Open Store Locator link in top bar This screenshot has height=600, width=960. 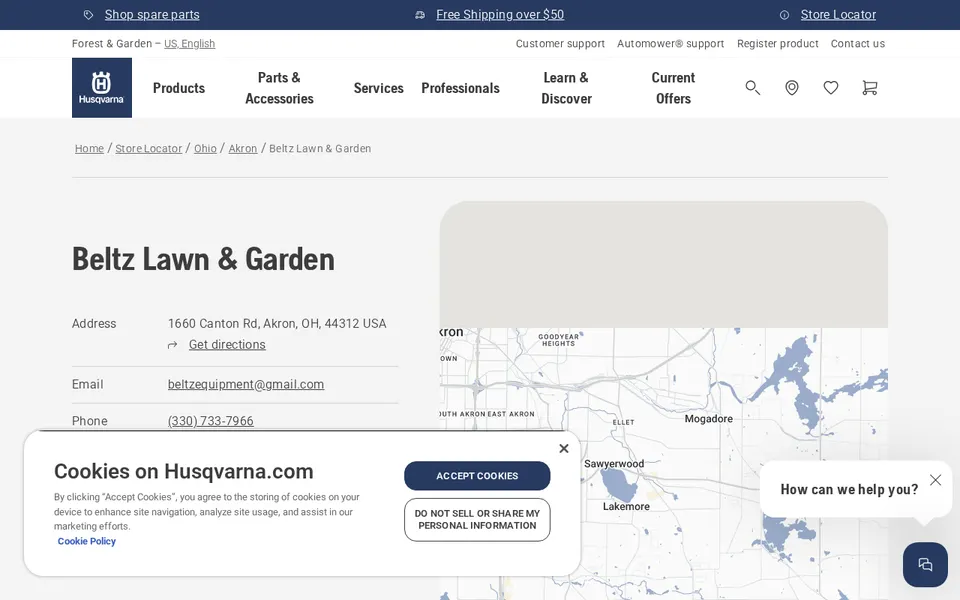point(838,15)
